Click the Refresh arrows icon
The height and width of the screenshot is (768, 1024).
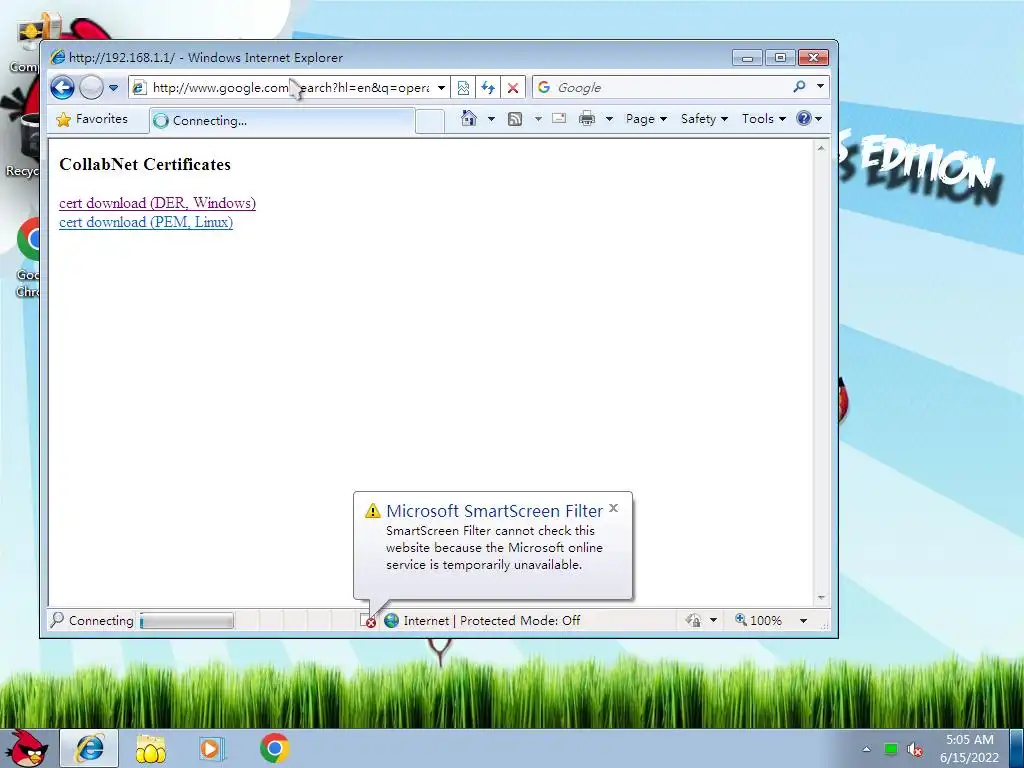point(488,88)
